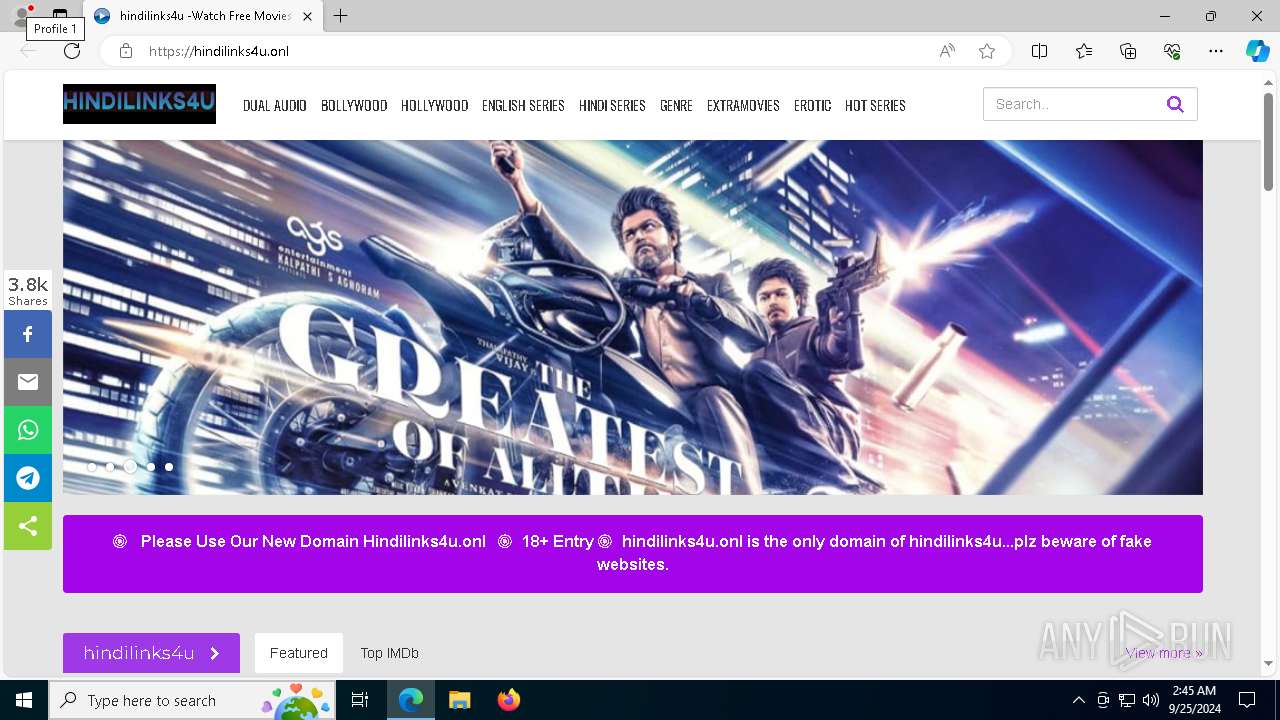The width and height of the screenshot is (1280, 720).
Task: Open the Split screen icon
Action: click(1040, 51)
